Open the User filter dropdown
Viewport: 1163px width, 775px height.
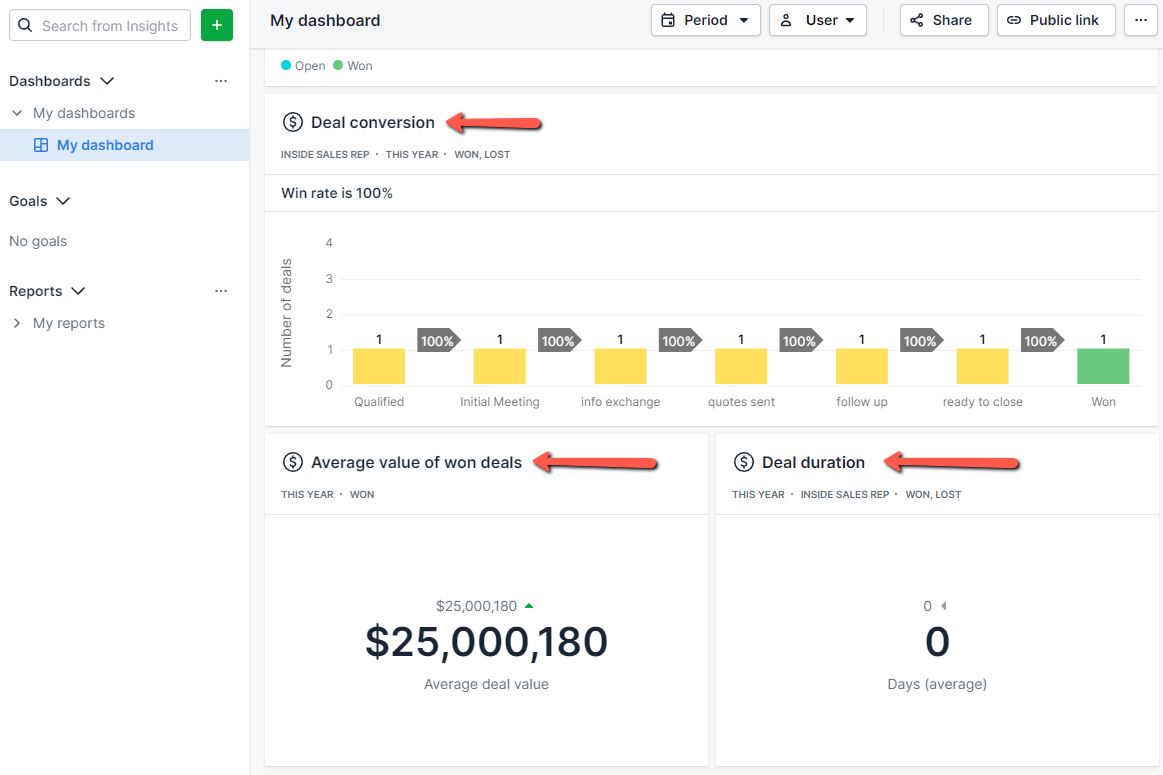818,20
